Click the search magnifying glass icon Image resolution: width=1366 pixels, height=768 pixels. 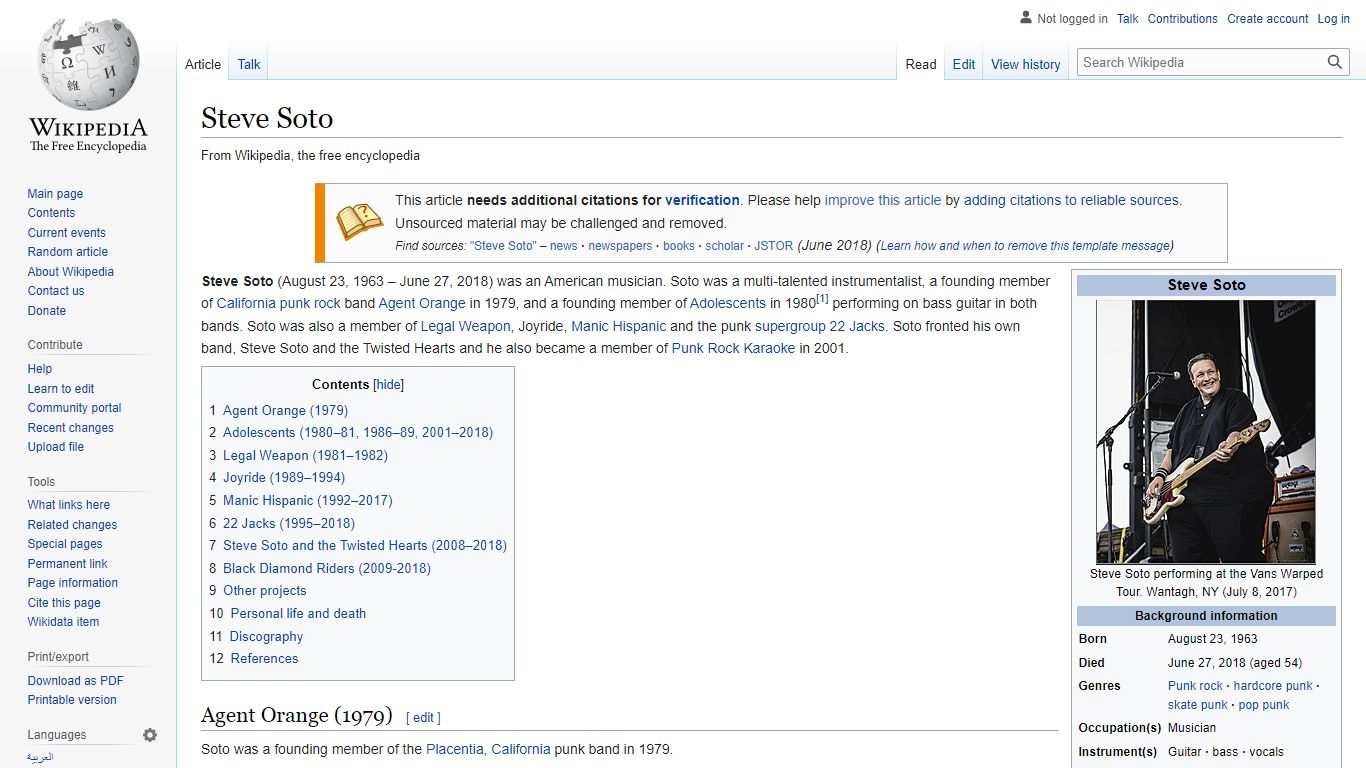tap(1335, 62)
